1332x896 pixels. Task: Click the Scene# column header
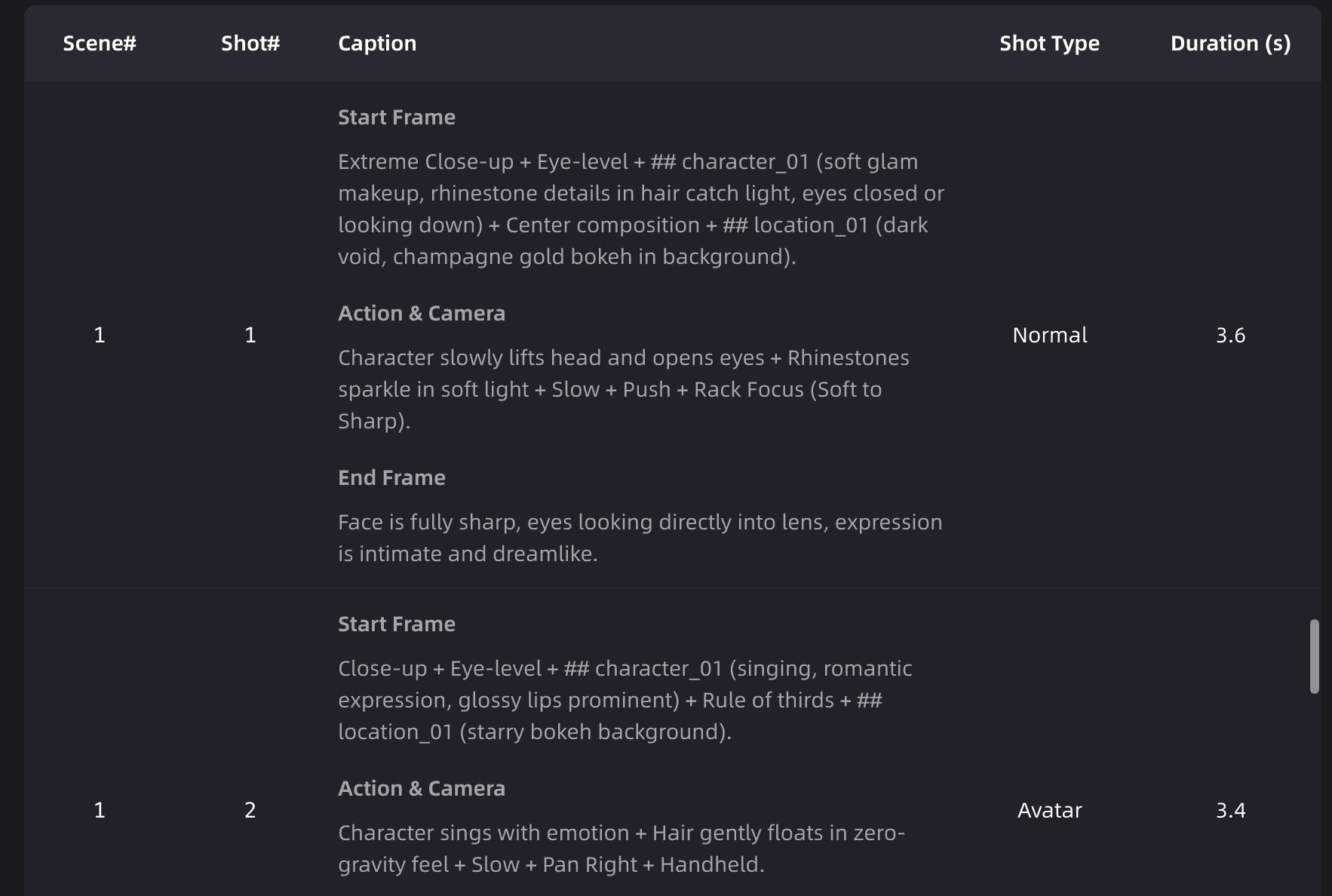point(100,44)
